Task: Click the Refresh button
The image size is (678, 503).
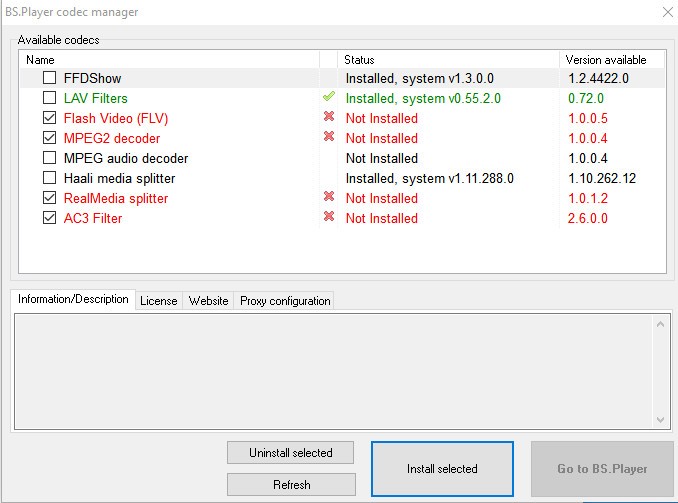Action: [x=291, y=484]
